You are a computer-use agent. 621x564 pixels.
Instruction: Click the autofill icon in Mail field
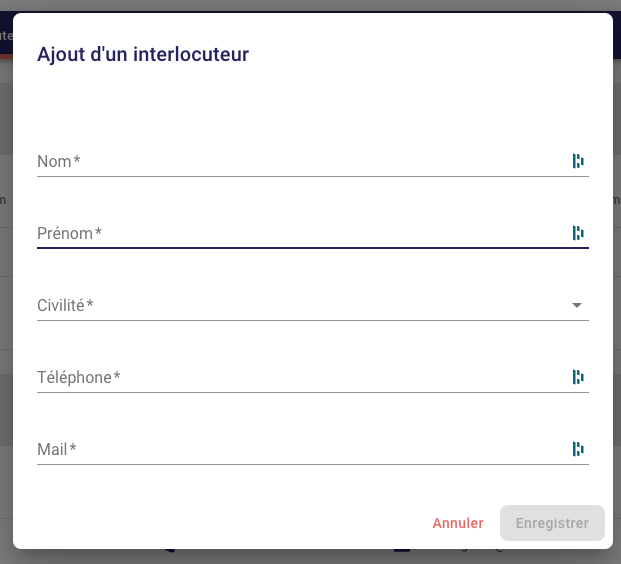(x=578, y=449)
